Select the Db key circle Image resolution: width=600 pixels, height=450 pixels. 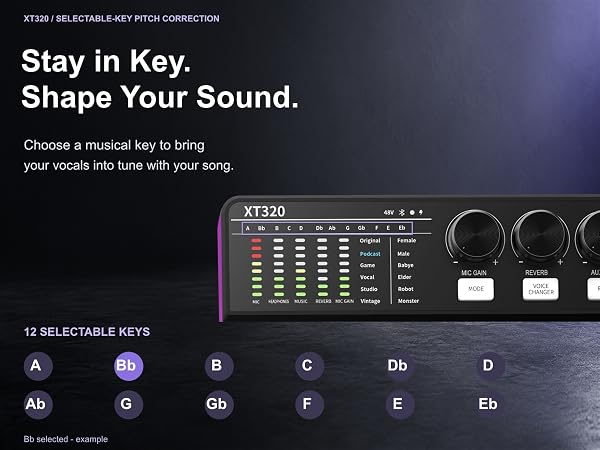(x=400, y=366)
